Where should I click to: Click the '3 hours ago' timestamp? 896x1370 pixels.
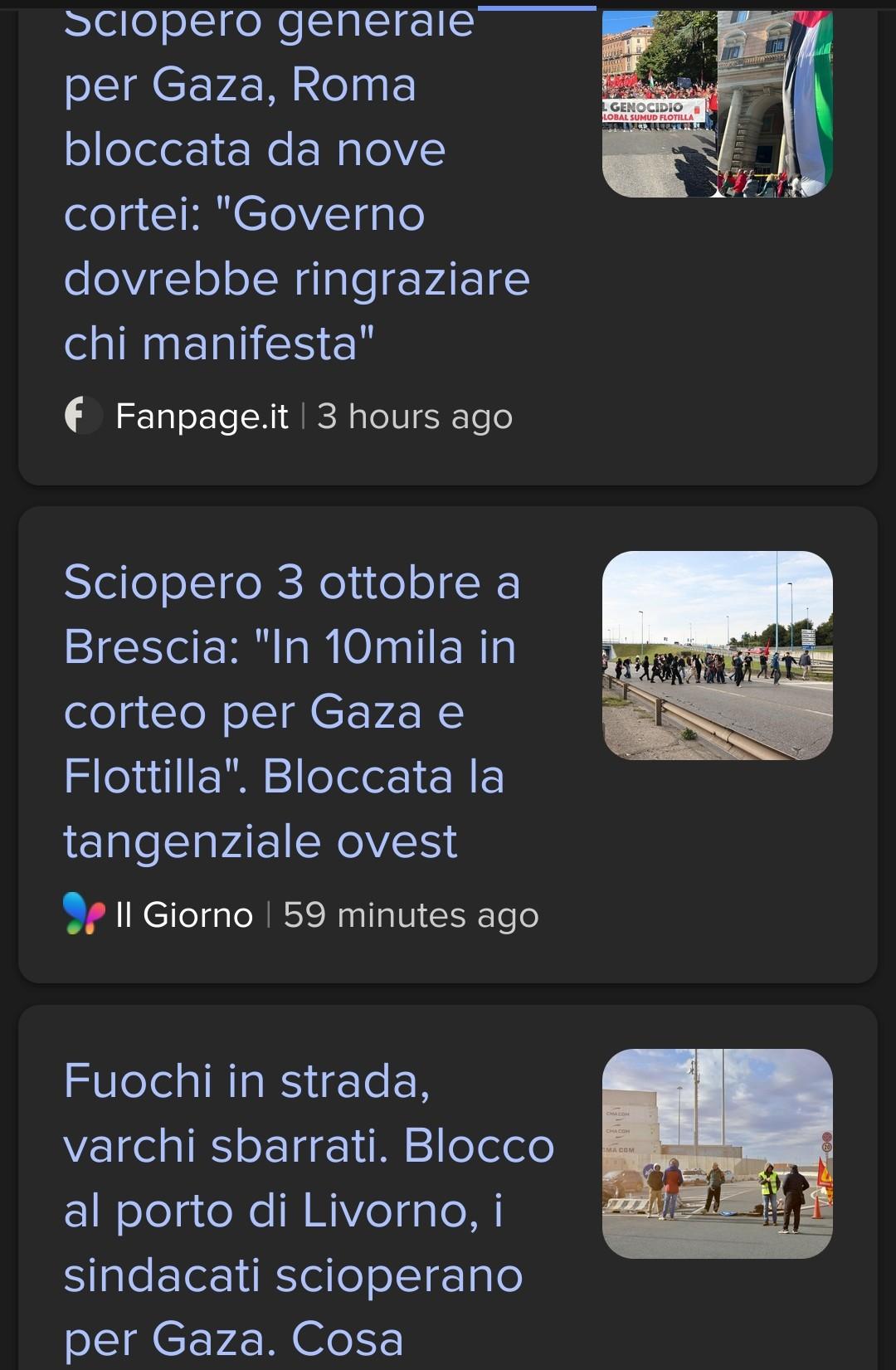click(x=415, y=417)
